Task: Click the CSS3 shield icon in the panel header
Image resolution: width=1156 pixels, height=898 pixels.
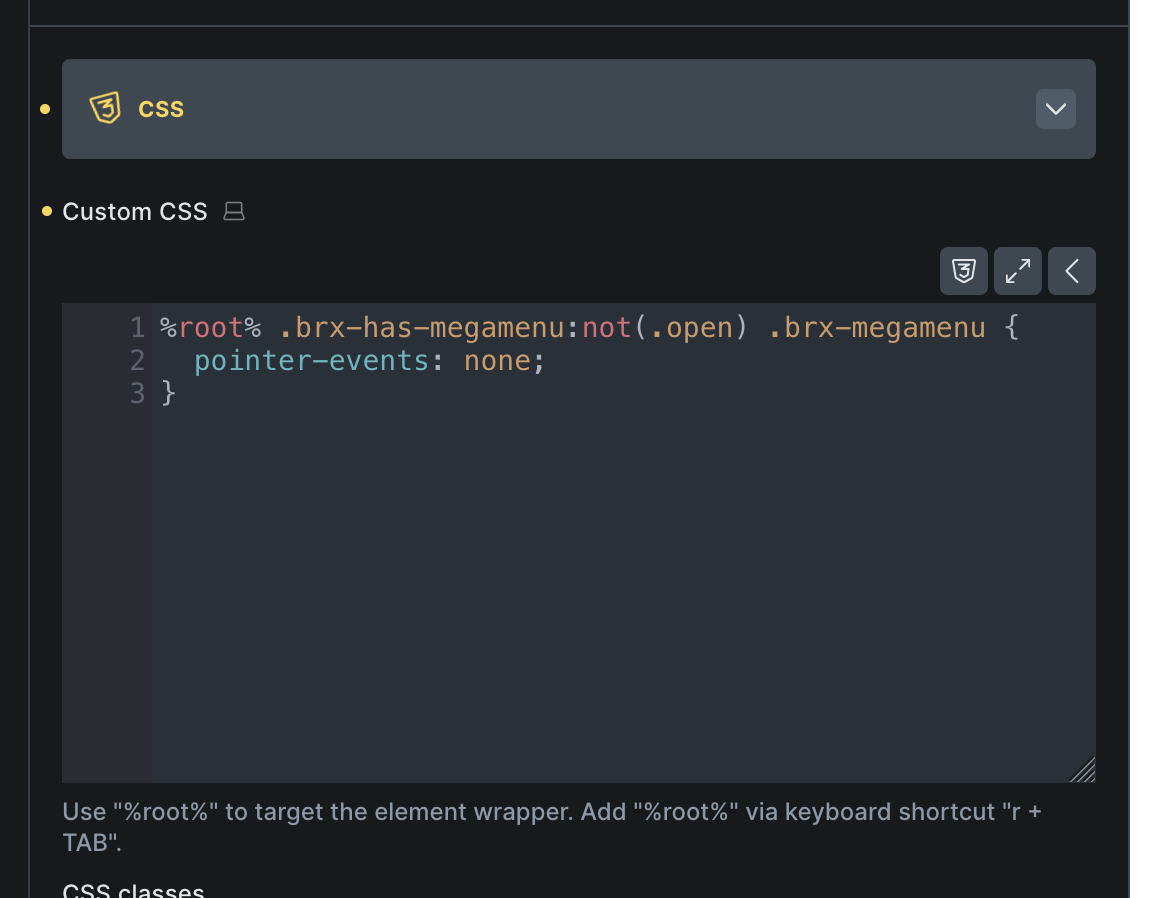Action: 105,108
